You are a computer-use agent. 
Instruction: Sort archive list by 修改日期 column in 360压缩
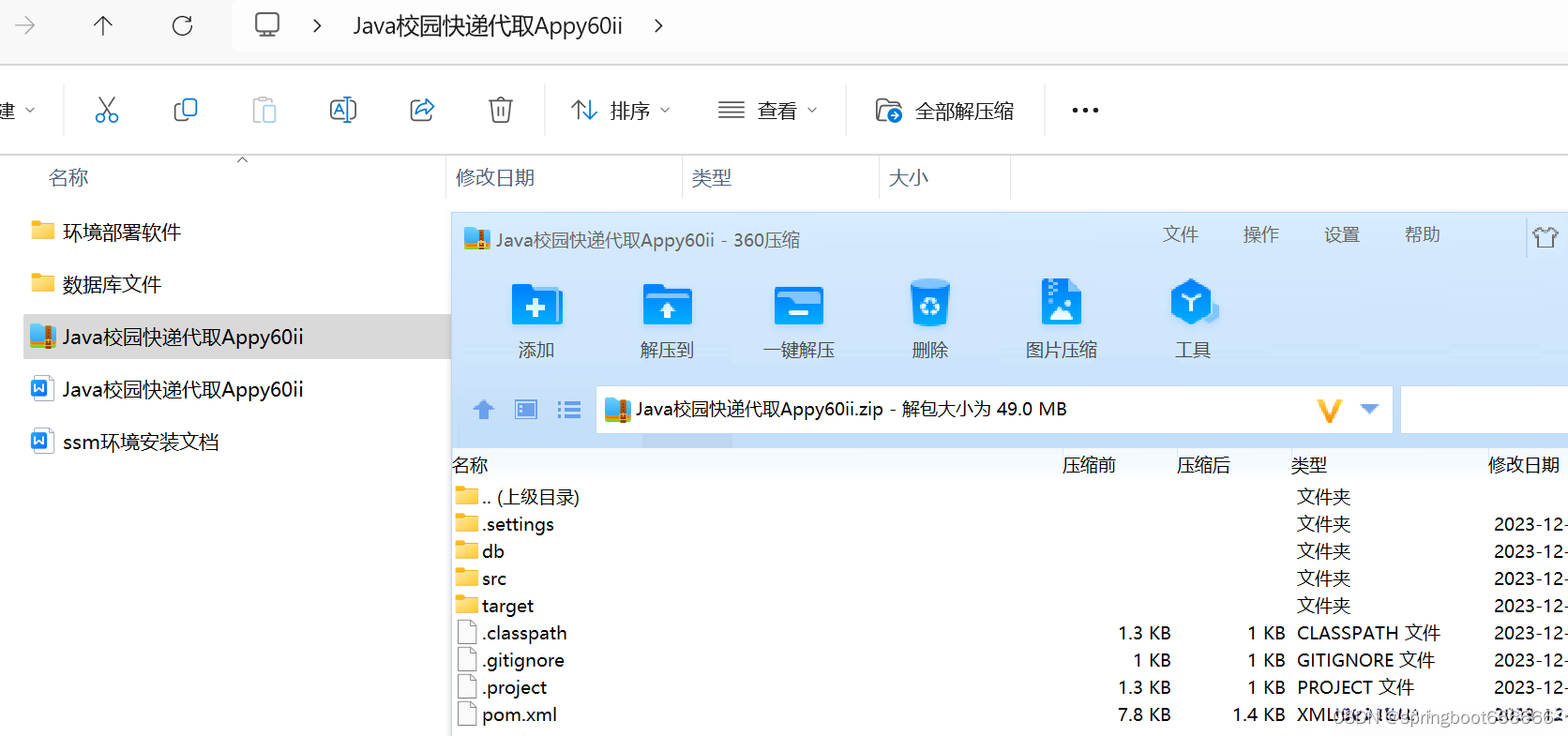pos(1524,465)
